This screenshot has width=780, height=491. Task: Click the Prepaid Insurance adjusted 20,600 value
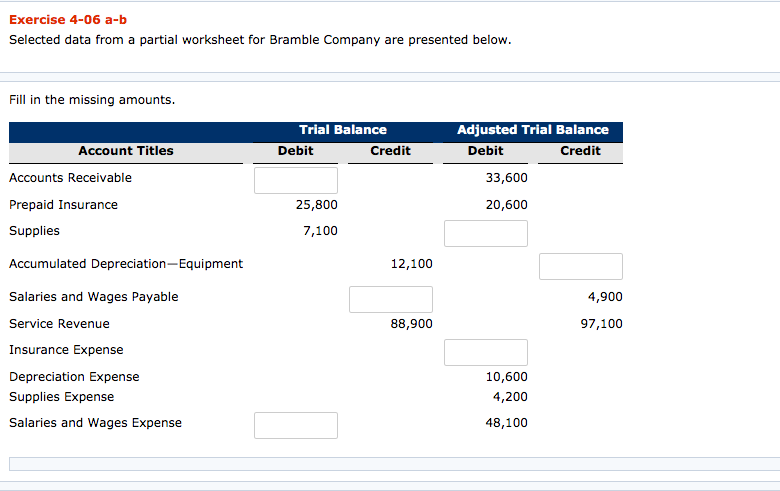[x=506, y=204]
